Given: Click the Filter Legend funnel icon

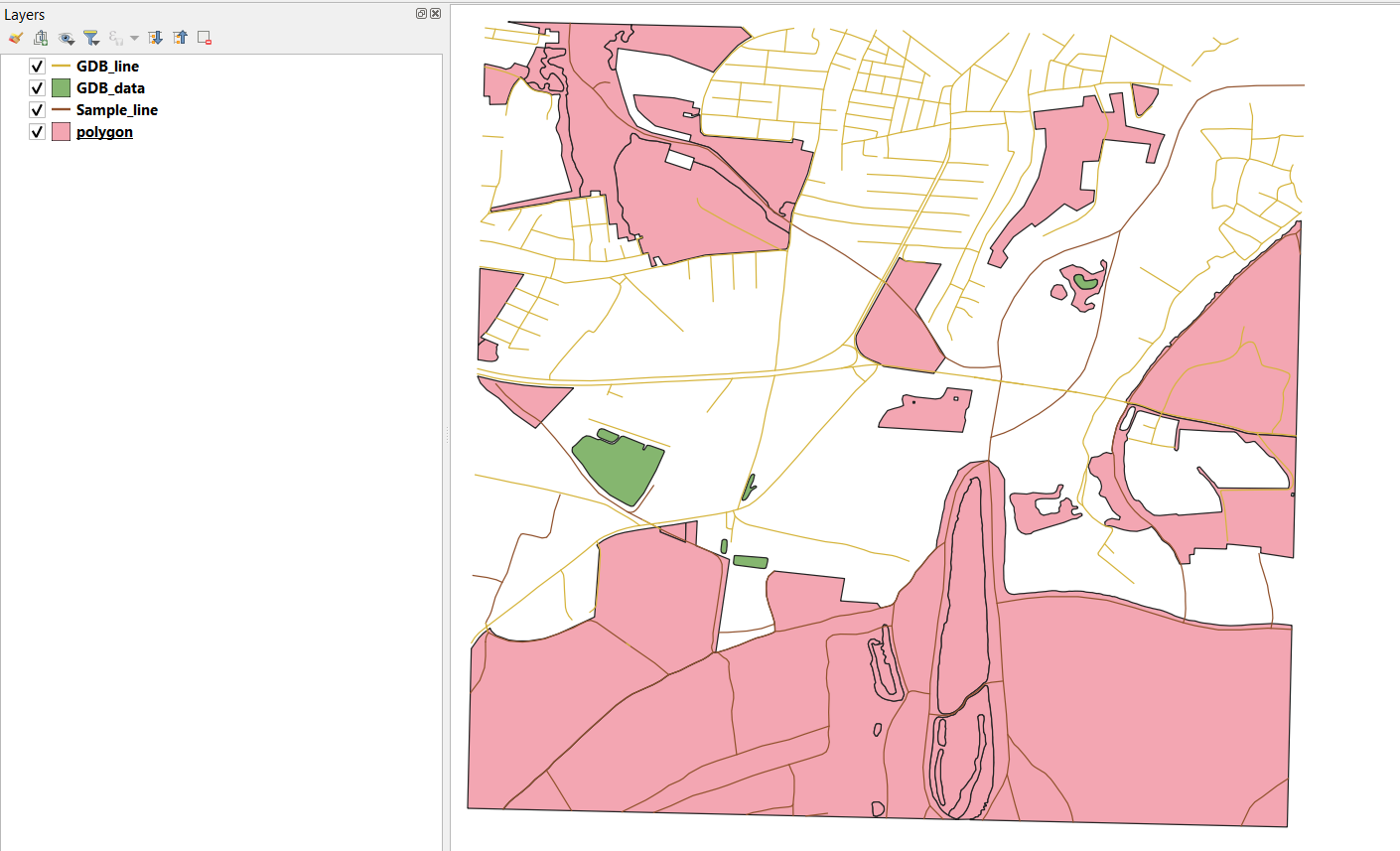Looking at the screenshot, I should (x=91, y=38).
